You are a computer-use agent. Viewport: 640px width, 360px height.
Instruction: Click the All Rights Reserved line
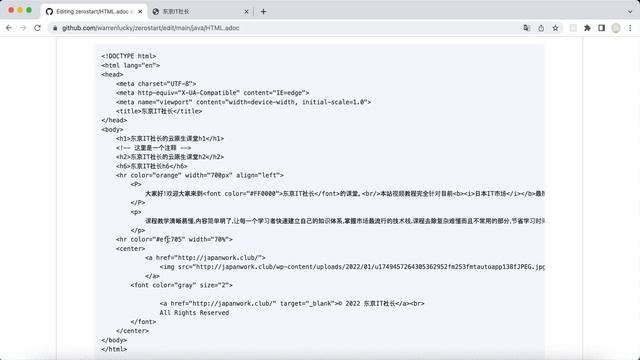coord(194,313)
